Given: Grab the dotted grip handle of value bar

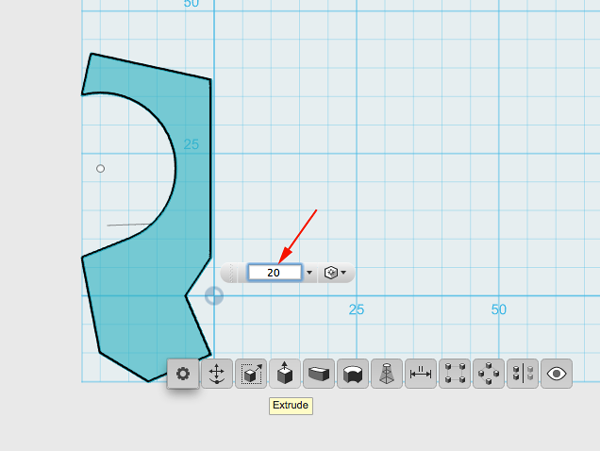Looking at the screenshot, I should coord(231,273).
